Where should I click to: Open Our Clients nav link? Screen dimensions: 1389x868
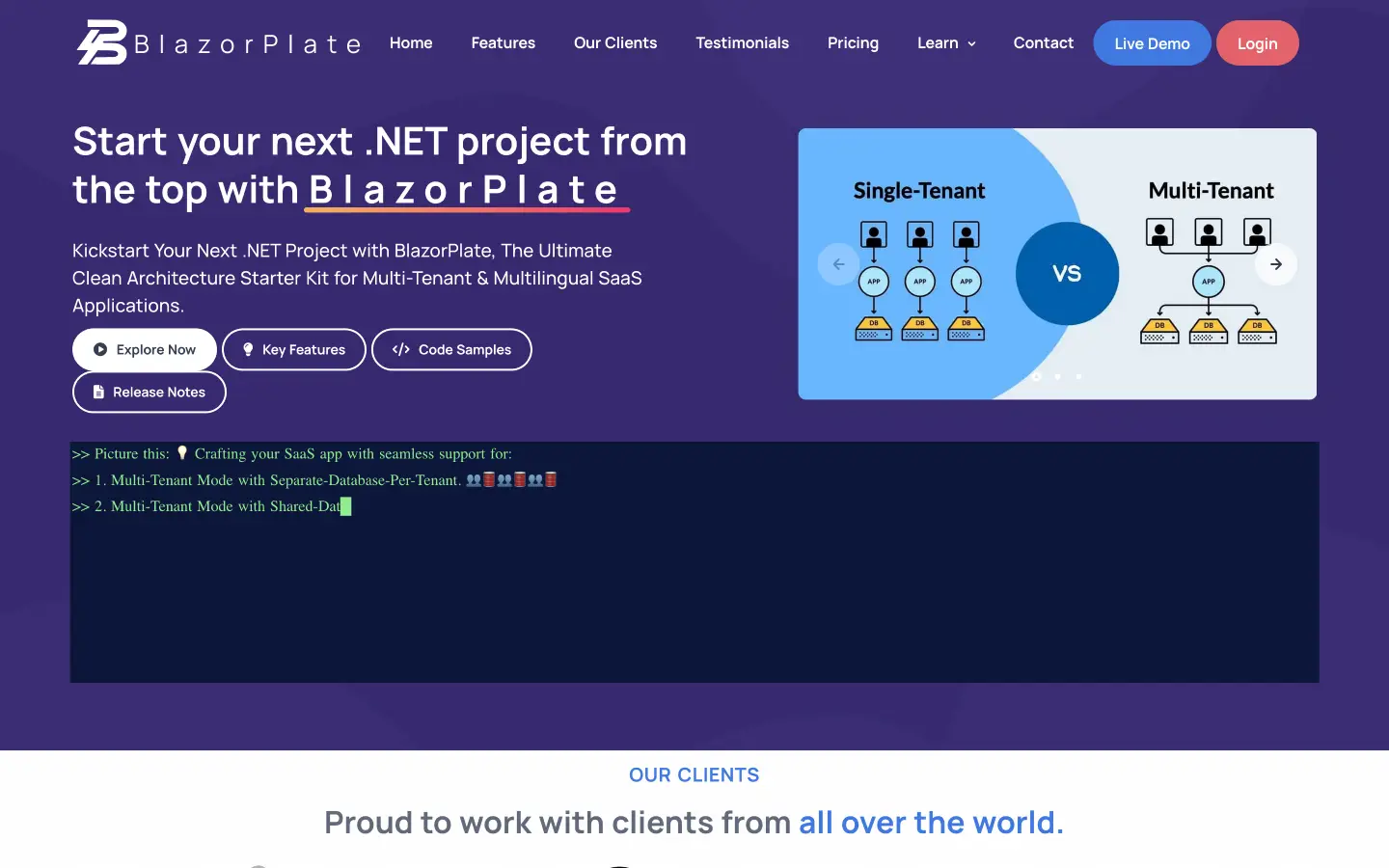[x=615, y=42]
